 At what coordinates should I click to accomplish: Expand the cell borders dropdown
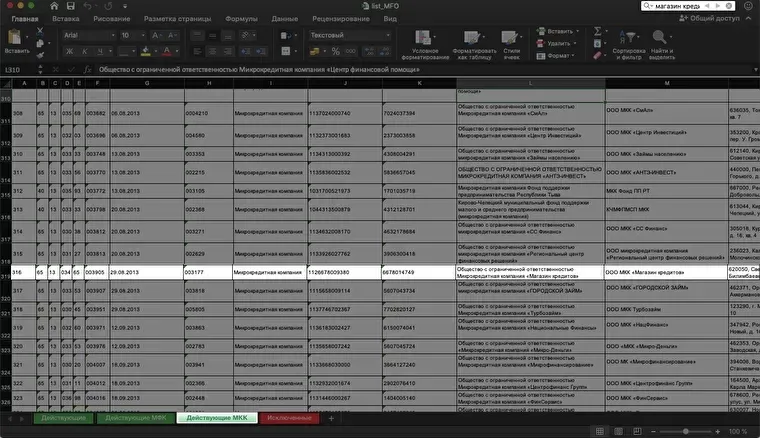point(134,51)
